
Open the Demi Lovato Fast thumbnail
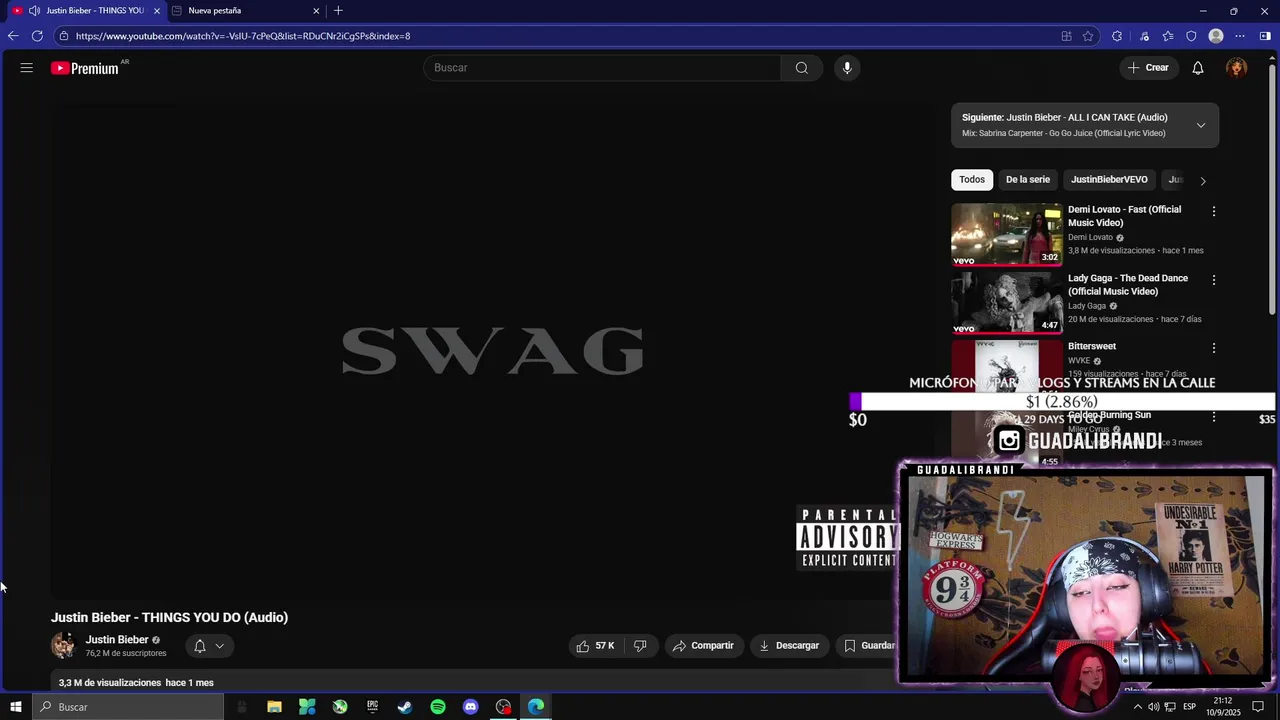[1007, 235]
